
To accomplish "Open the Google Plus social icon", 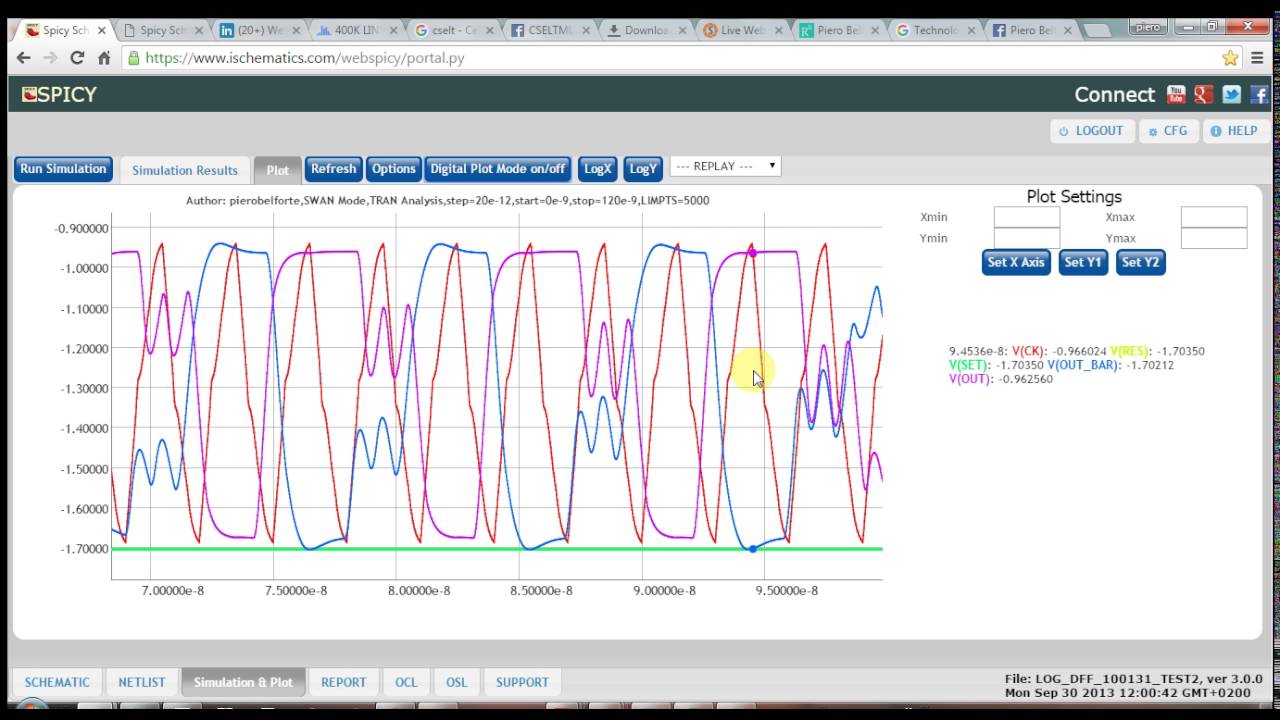I will coord(1204,95).
